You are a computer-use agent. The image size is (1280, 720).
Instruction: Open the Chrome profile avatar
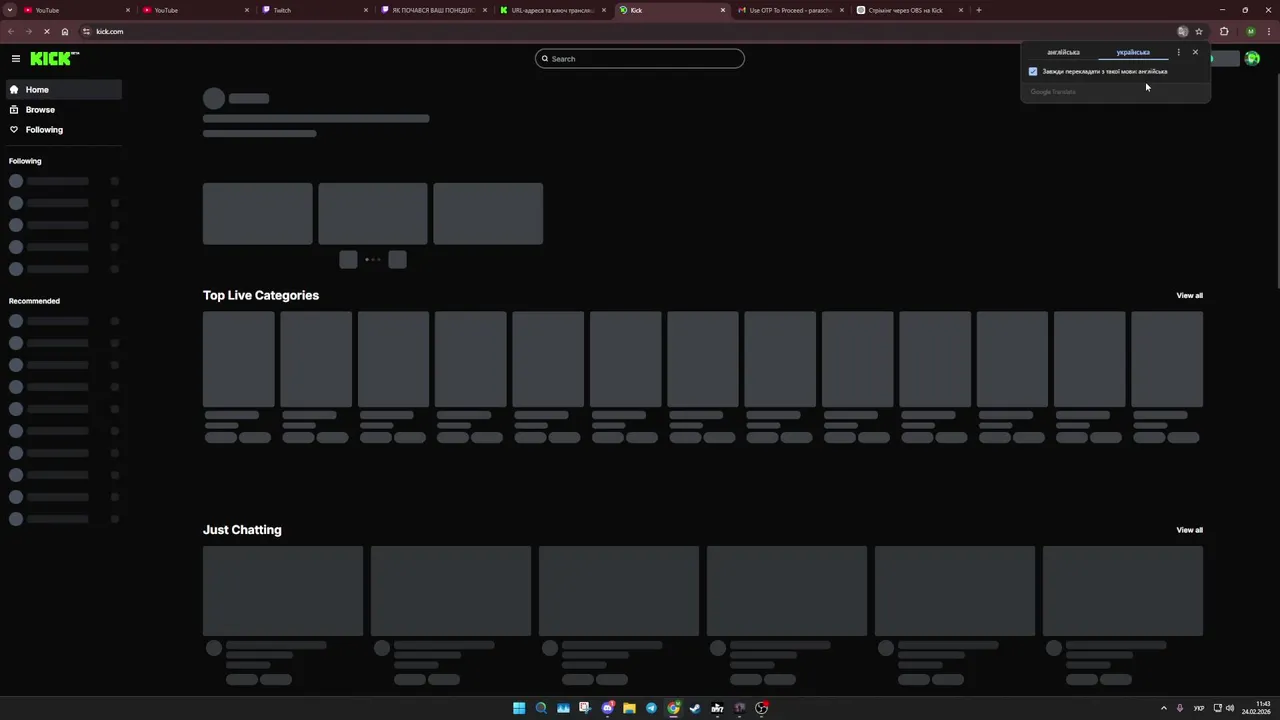(1250, 31)
